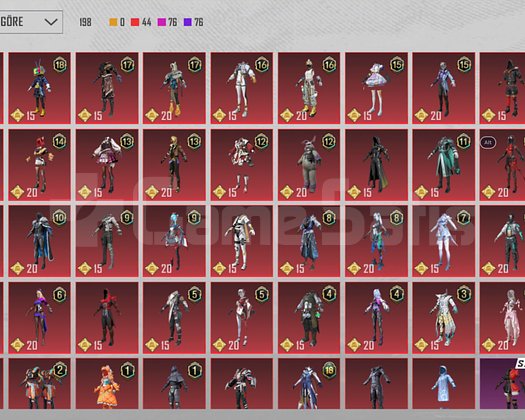
Task: Click the level 7 badge on white dress
Action: 464,218
